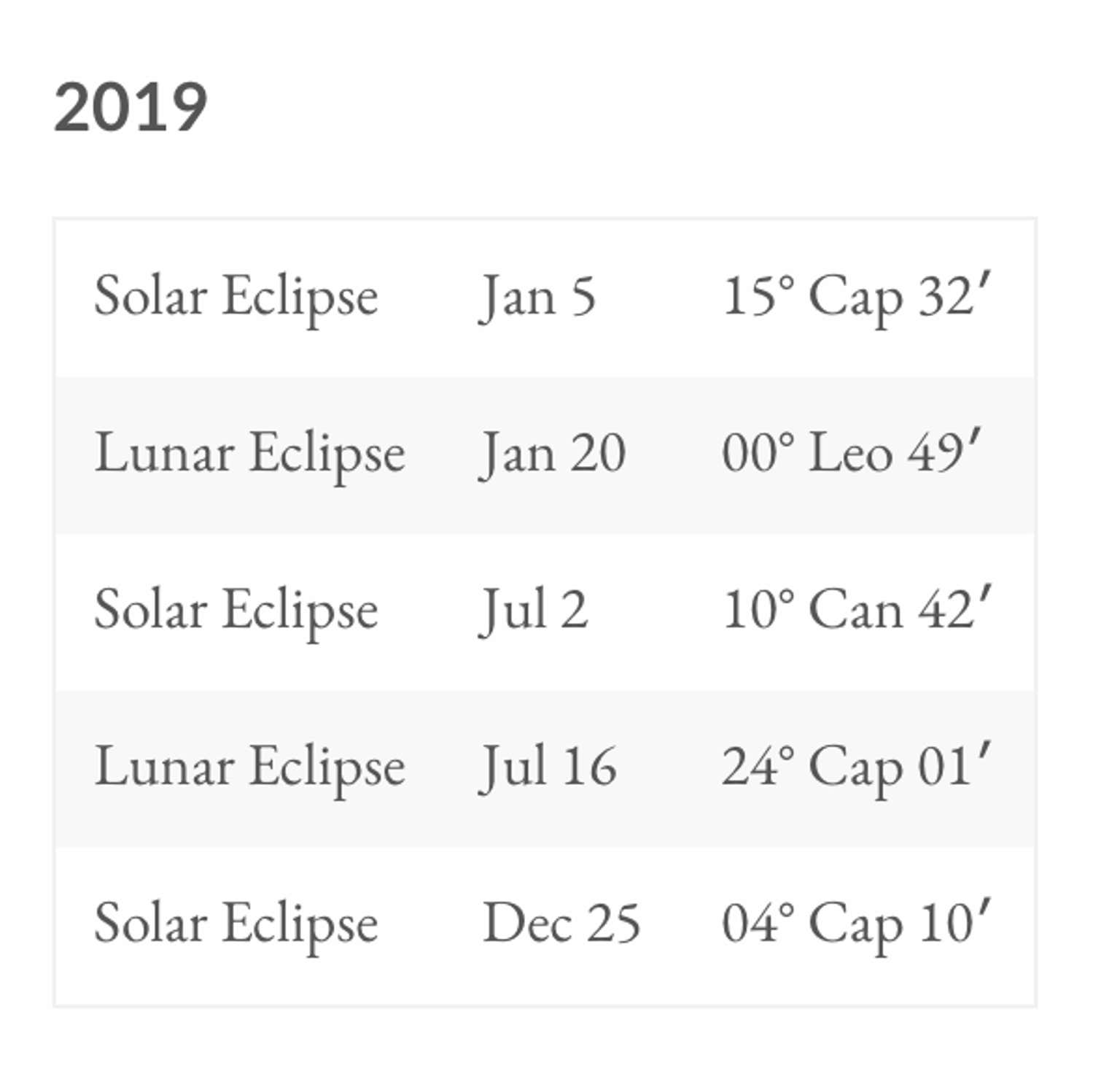1120x1068 pixels.
Task: Click the 10° Can 42′ position cell
Action: coord(857,610)
